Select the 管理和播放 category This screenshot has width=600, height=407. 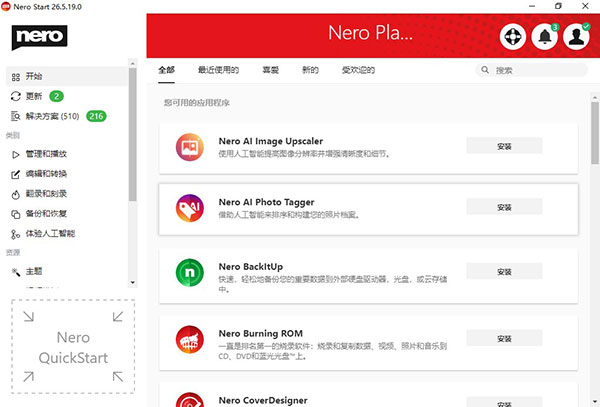tap(67, 154)
